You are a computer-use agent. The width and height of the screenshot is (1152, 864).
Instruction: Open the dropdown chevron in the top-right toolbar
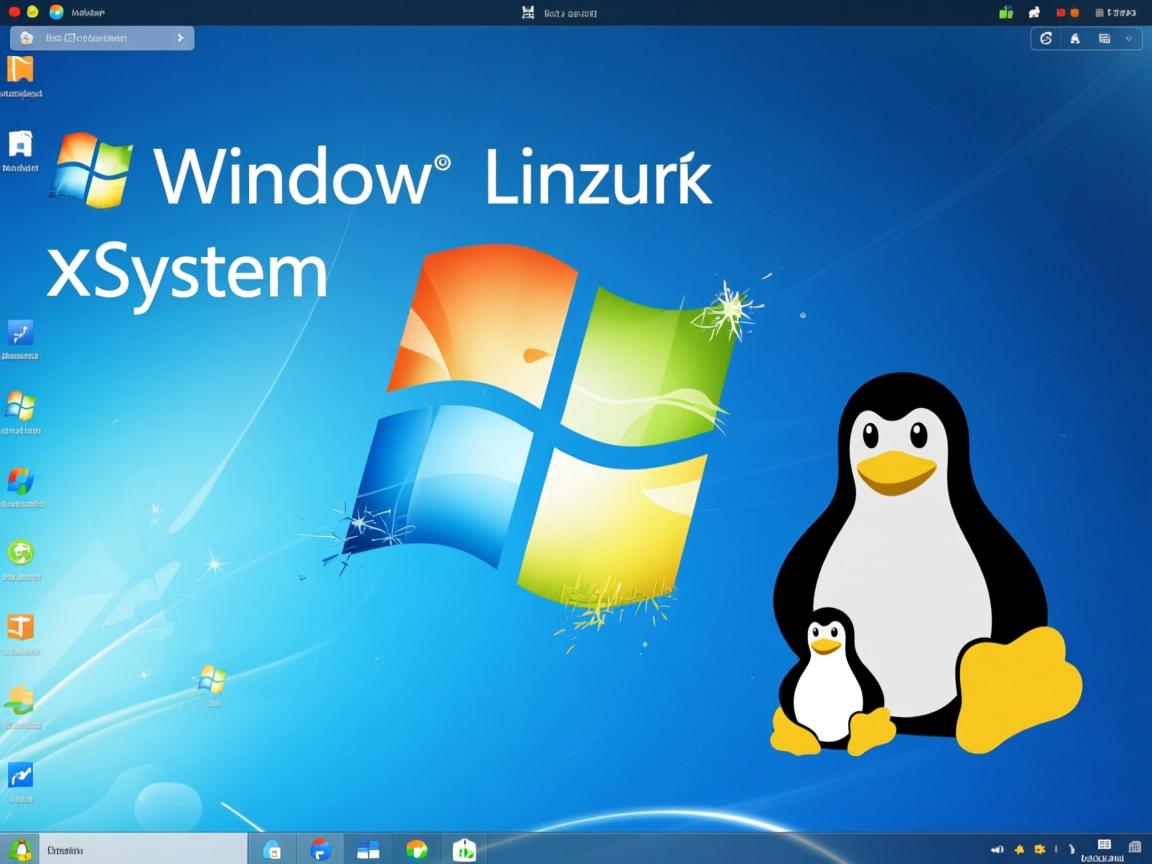(x=1130, y=38)
